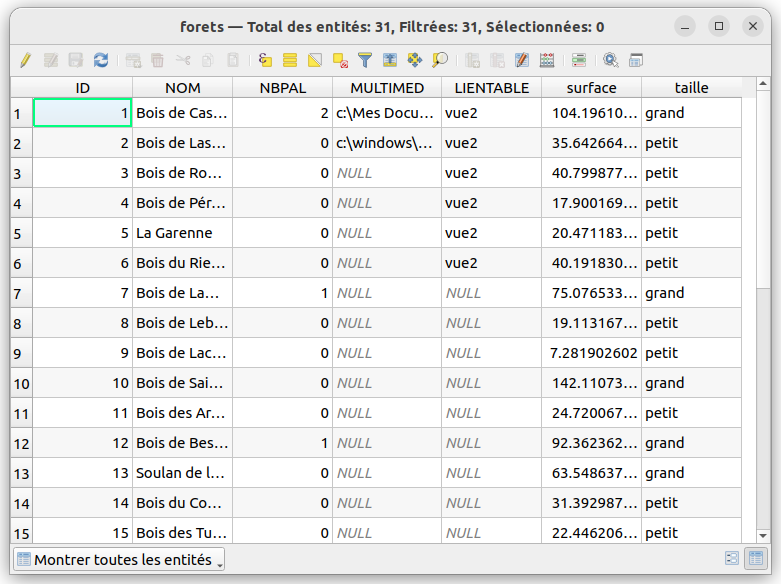
Task: Click the delete selected features trash icon
Action: [157, 61]
